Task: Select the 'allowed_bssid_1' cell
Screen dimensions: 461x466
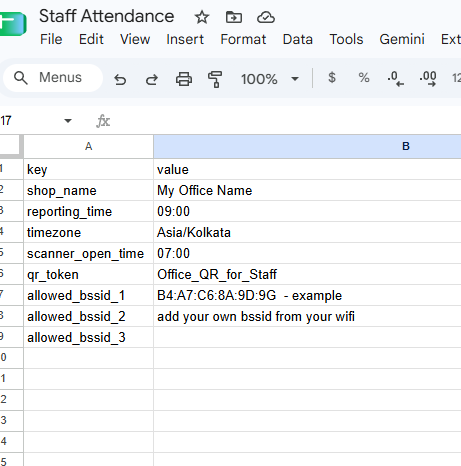Action: [x=89, y=295]
